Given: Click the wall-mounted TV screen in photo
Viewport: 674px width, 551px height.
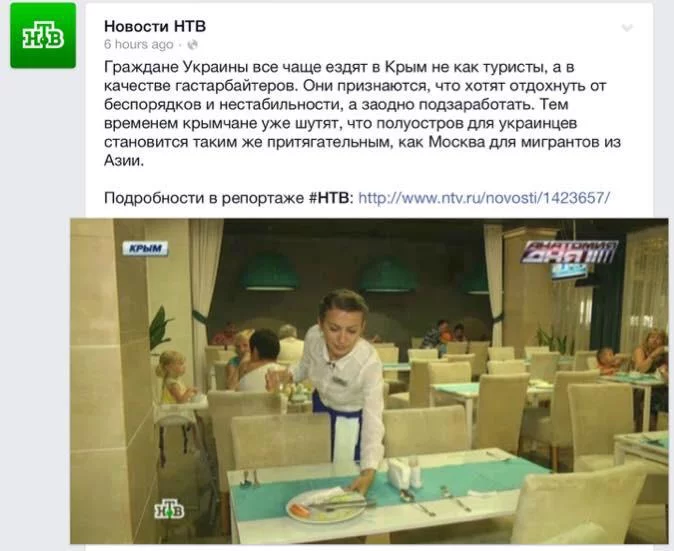Looking at the screenshot, I should pyautogui.click(x=569, y=271).
